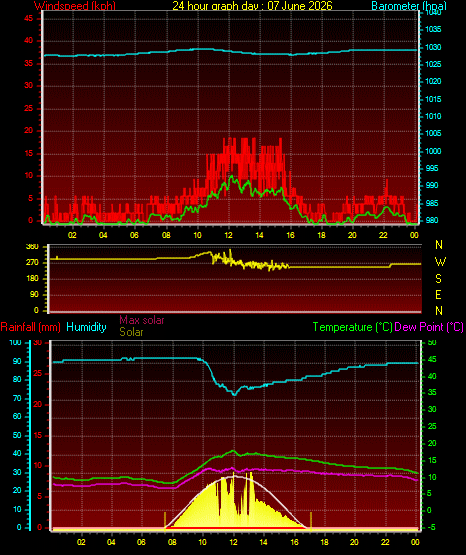
Task: Click '100' on the cyan Humidity axis
Action: point(15,342)
